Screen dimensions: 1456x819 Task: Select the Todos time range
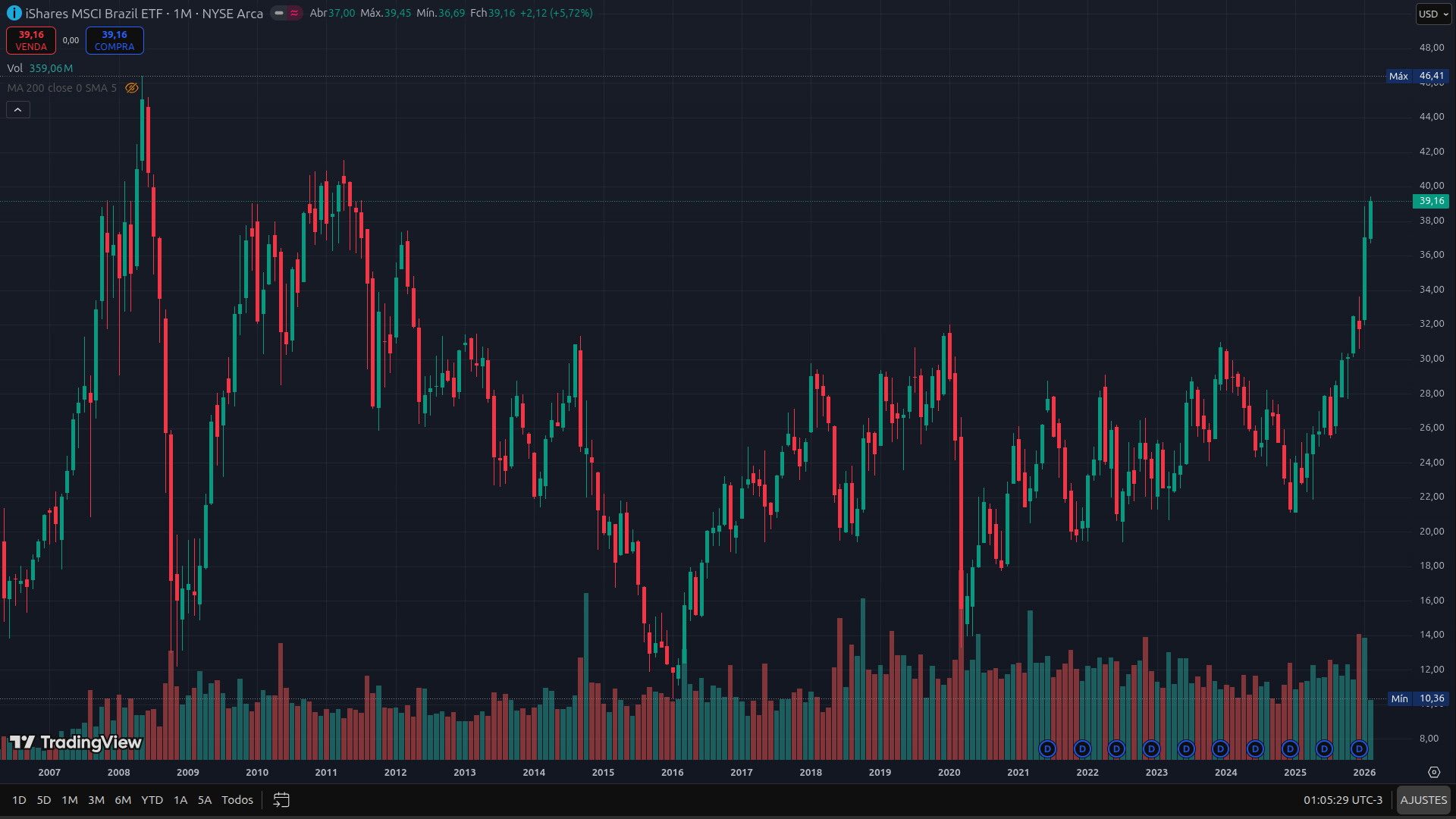[x=237, y=800]
